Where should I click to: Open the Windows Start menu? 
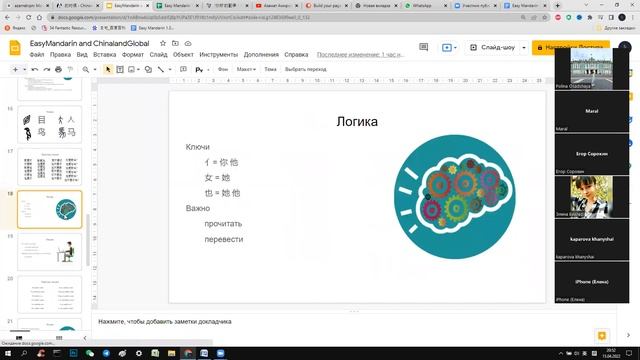tap(8, 353)
